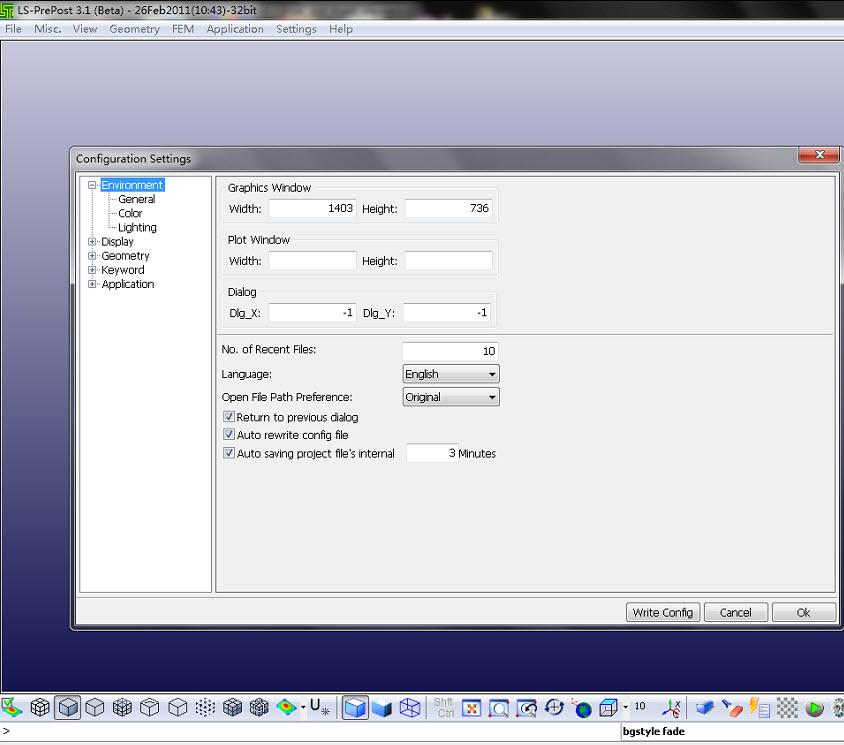Click the shrunken shaded elements cube icon
The image size is (844, 745).
[233, 707]
